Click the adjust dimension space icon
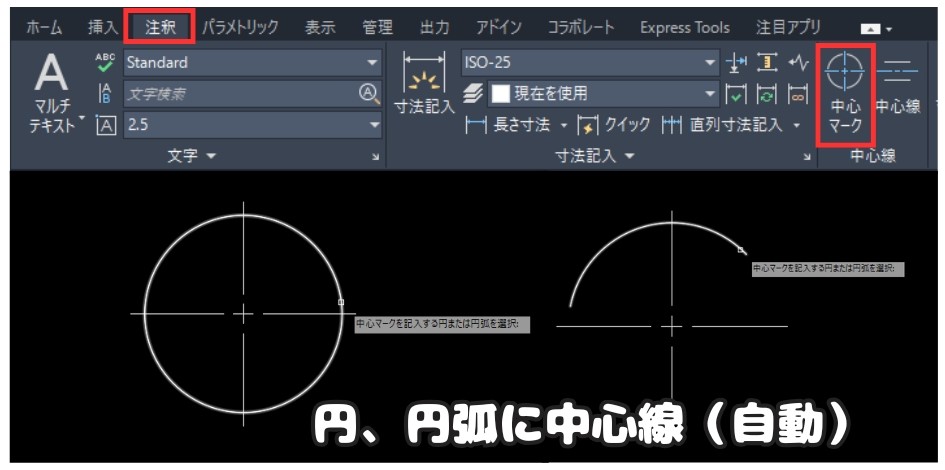Screen dimensions: 945x470 click(x=767, y=62)
